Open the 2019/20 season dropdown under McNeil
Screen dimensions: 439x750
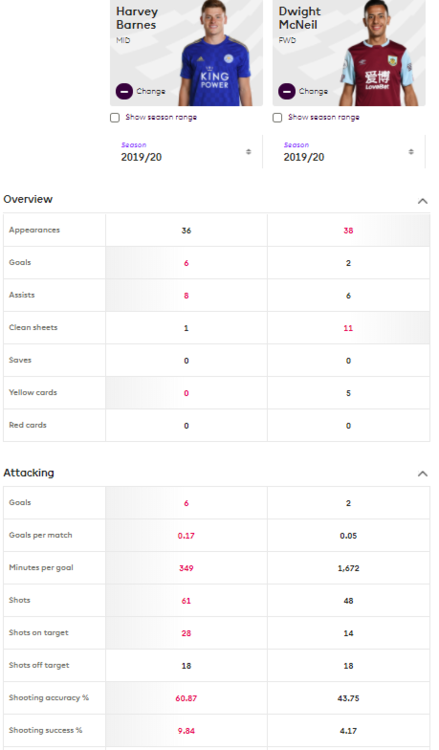(349, 152)
